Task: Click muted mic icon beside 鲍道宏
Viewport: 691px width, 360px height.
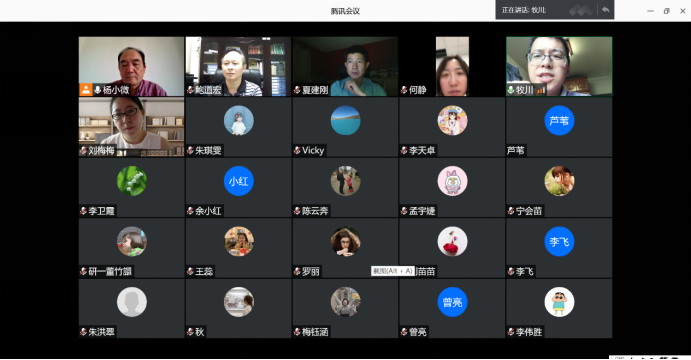Action: (190, 90)
